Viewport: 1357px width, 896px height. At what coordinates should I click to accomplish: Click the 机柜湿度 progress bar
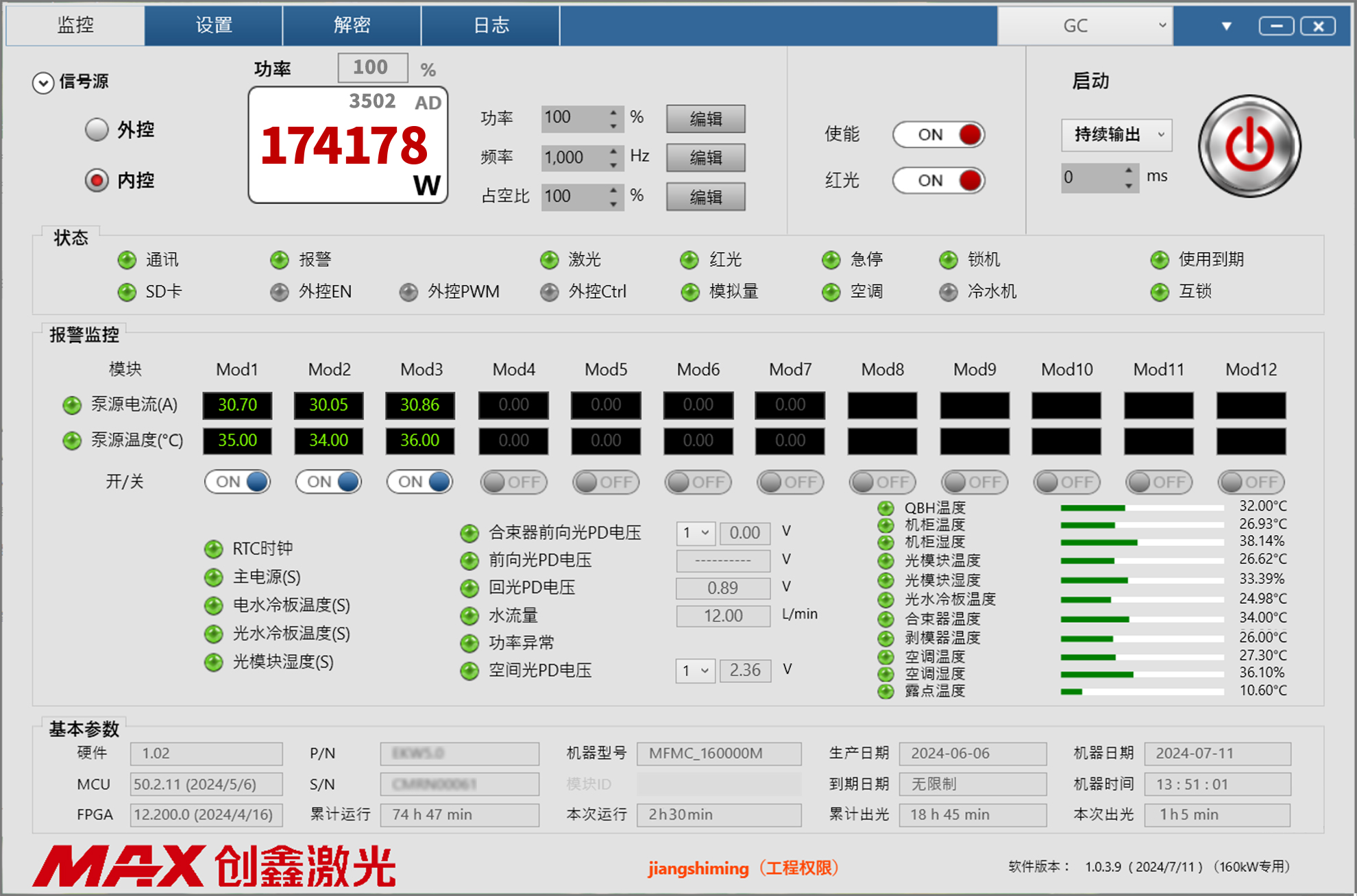[1141, 543]
